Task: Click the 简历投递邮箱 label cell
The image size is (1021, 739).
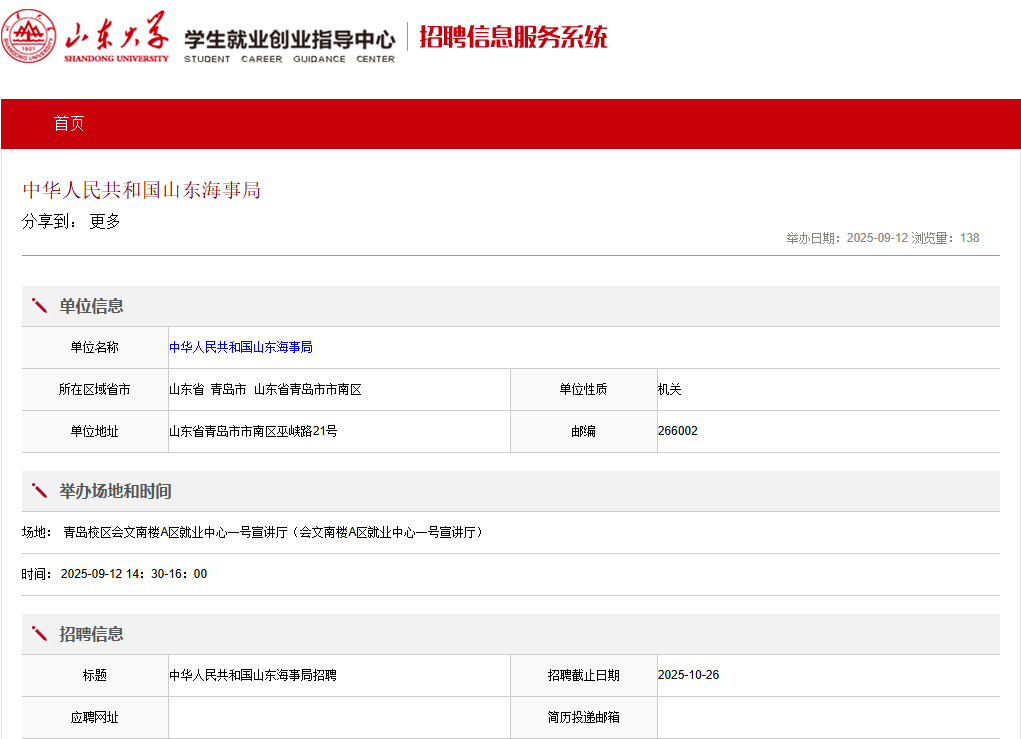Action: pyautogui.click(x=583, y=718)
